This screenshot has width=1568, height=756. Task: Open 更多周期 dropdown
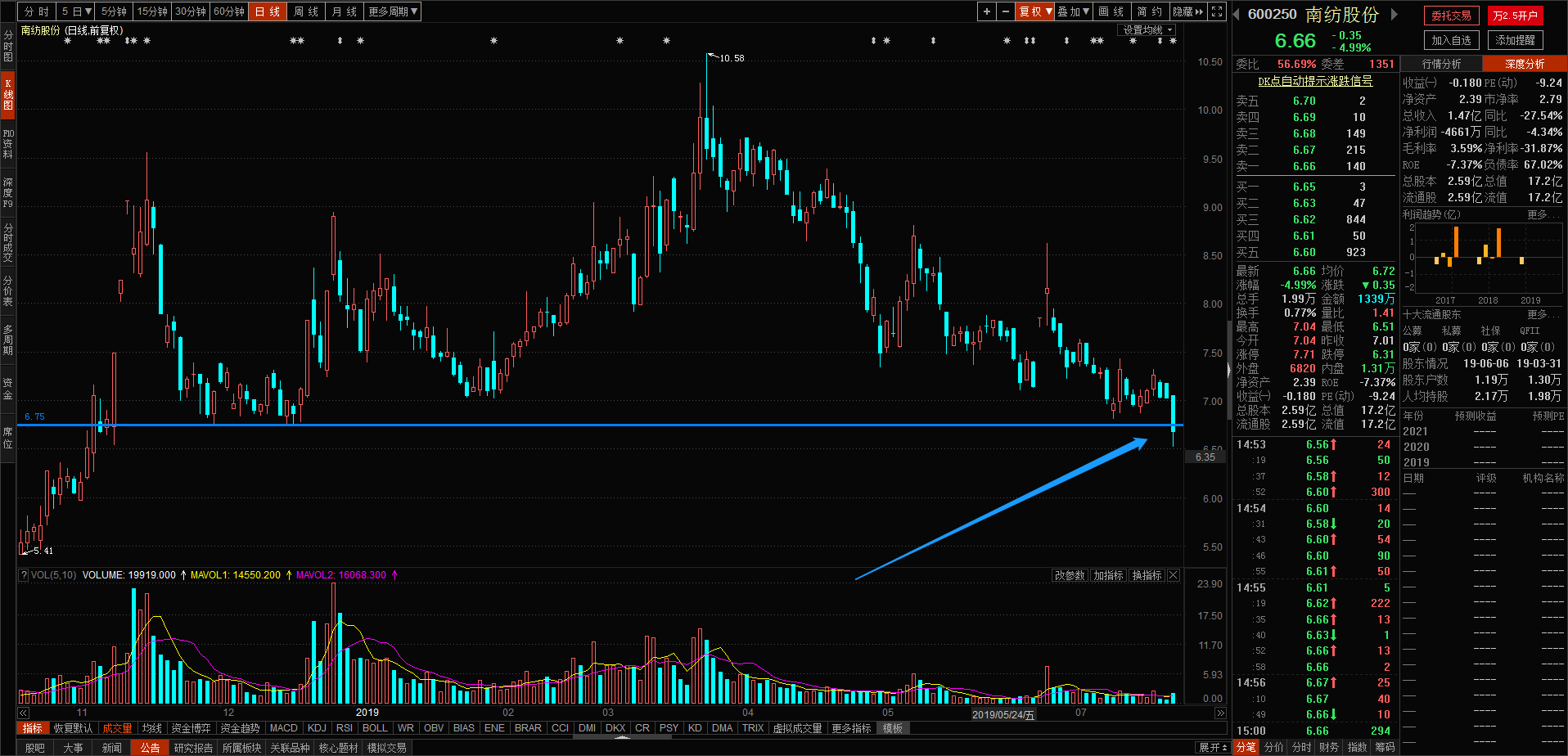[393, 11]
